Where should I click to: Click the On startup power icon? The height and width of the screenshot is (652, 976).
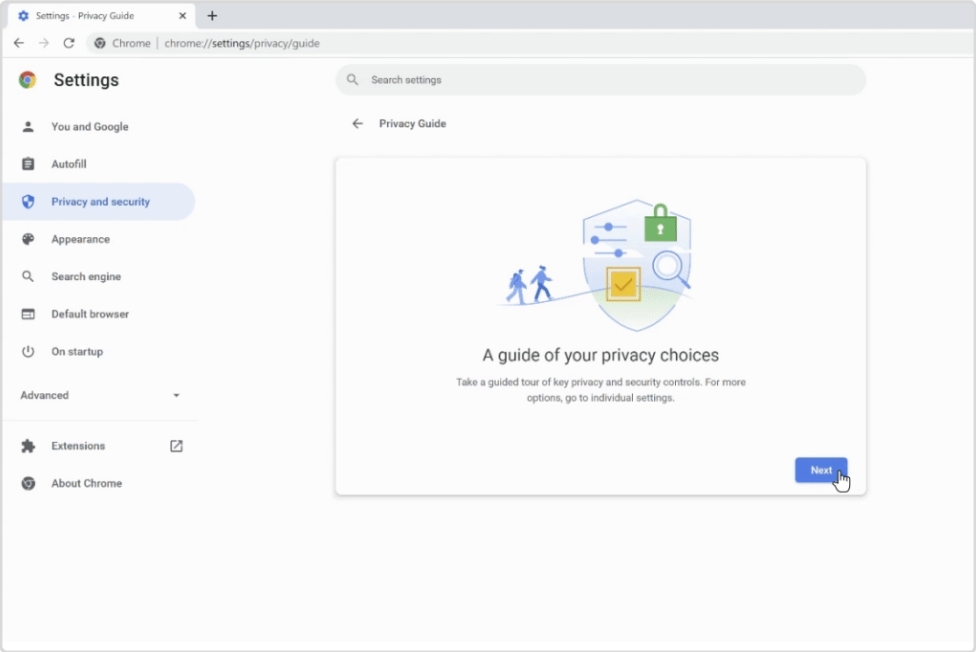[x=28, y=351]
